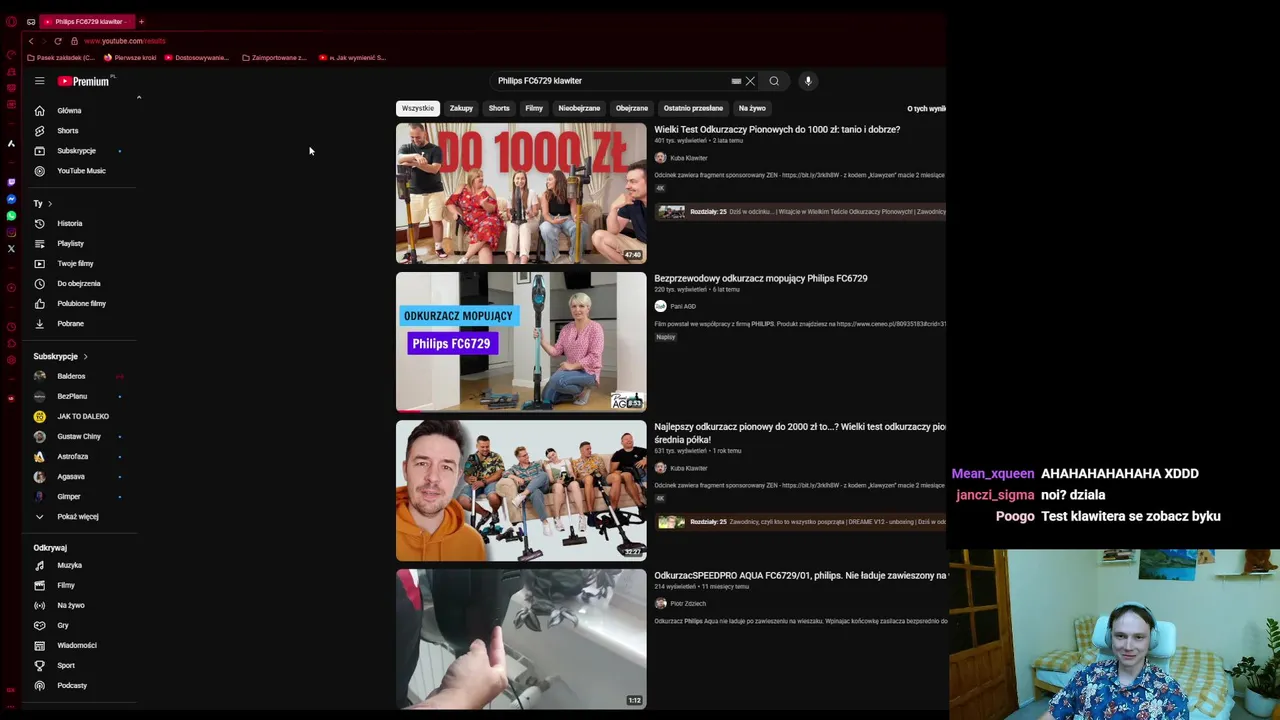
Task: Open Messenger in the browser sidebar
Action: tap(11, 199)
